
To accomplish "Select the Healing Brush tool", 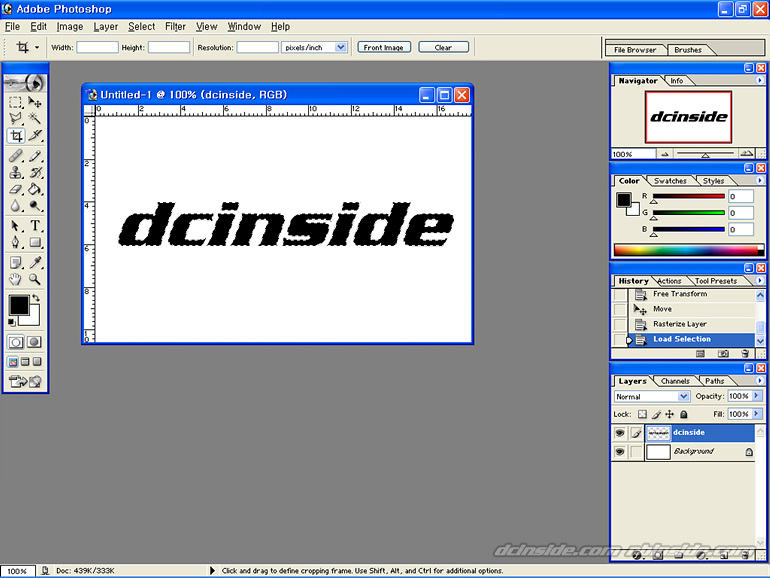I will pos(16,156).
